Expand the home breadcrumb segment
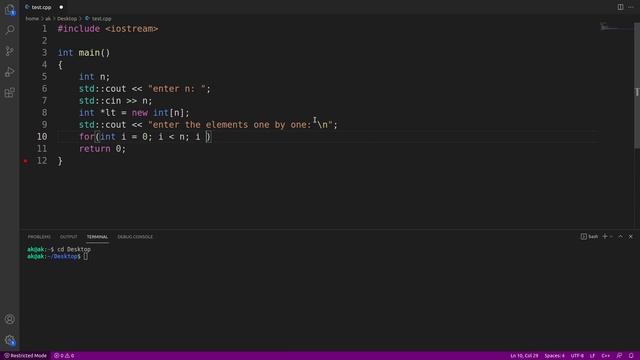Screen dimensions: 640x360 [32, 19]
